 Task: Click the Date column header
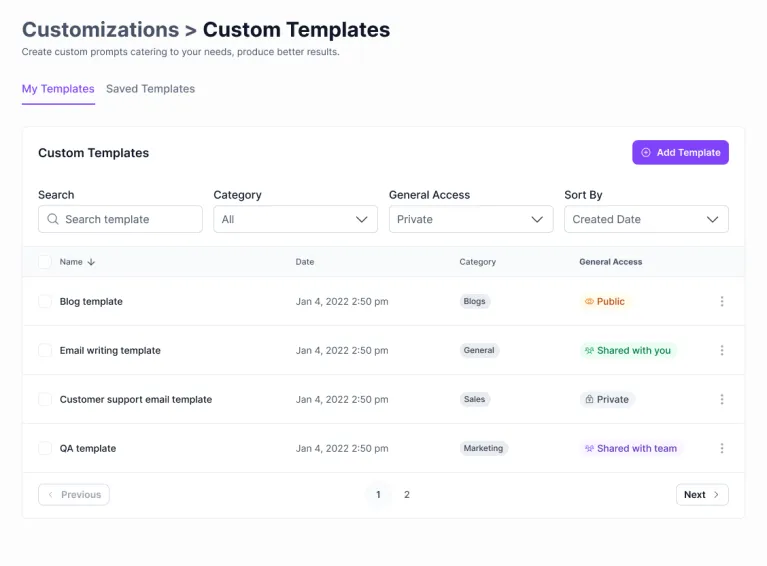click(305, 262)
